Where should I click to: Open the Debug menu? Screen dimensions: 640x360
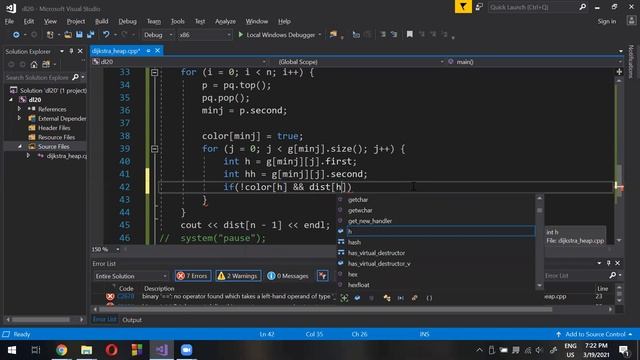[x=127, y=21]
